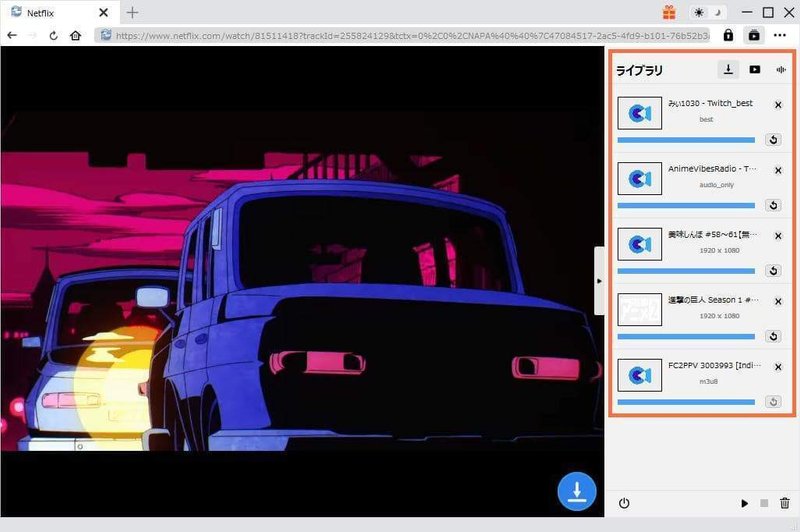Viewport: 800px width, 532px height.
Task: Click the m3u8 format label
Action: tap(708, 381)
